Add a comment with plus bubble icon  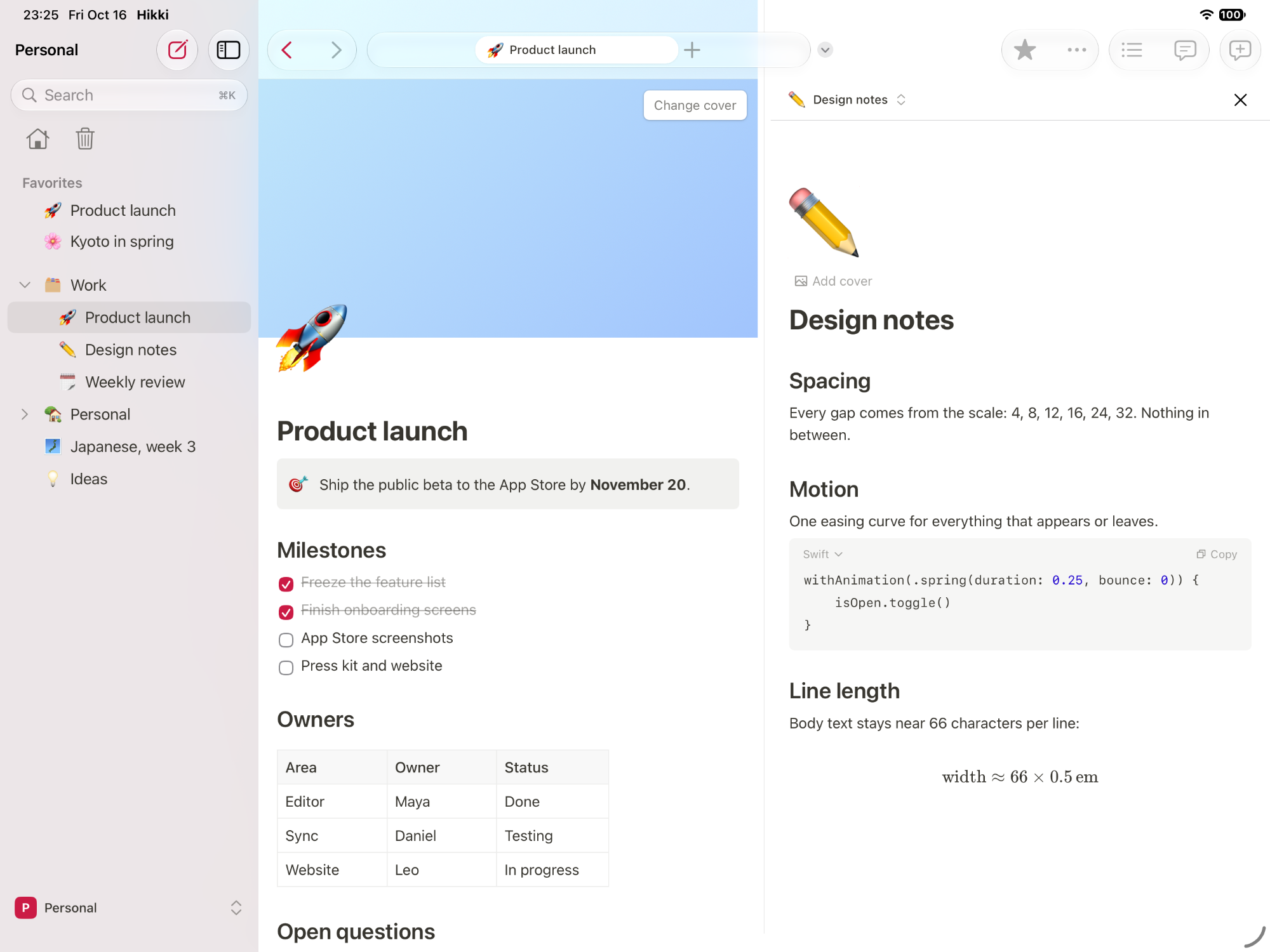[1240, 50]
